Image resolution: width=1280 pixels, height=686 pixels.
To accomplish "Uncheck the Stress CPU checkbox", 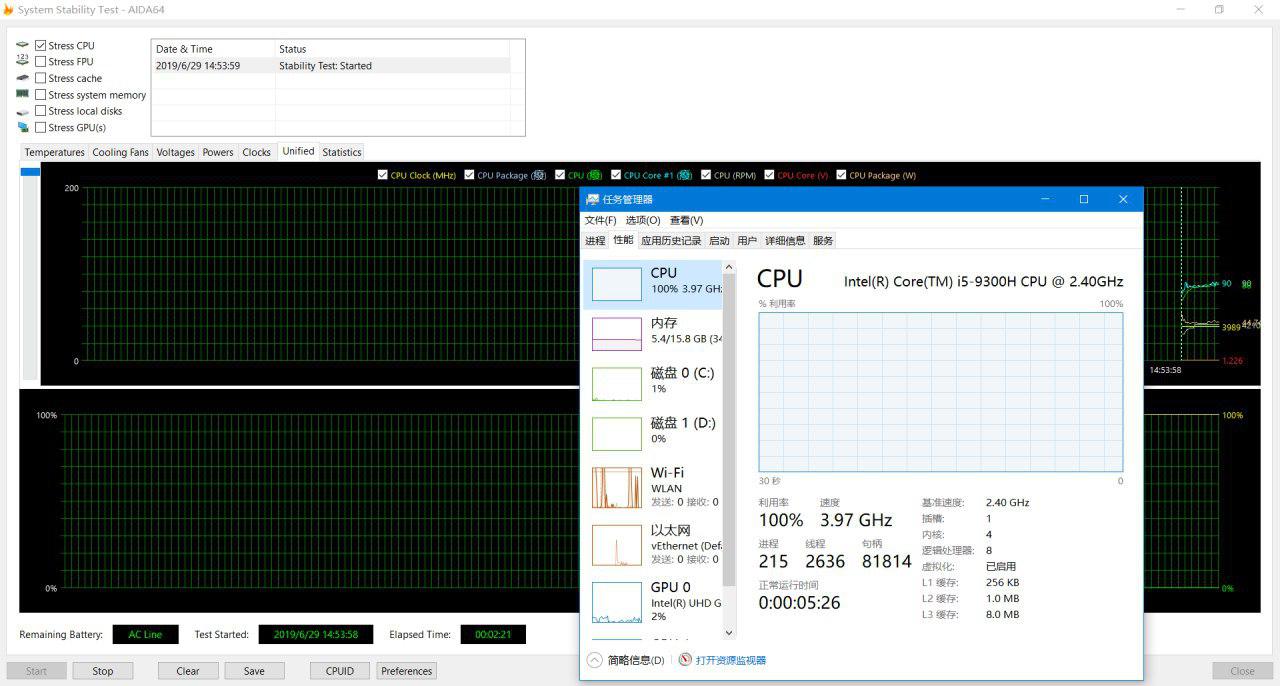I will [x=40, y=44].
